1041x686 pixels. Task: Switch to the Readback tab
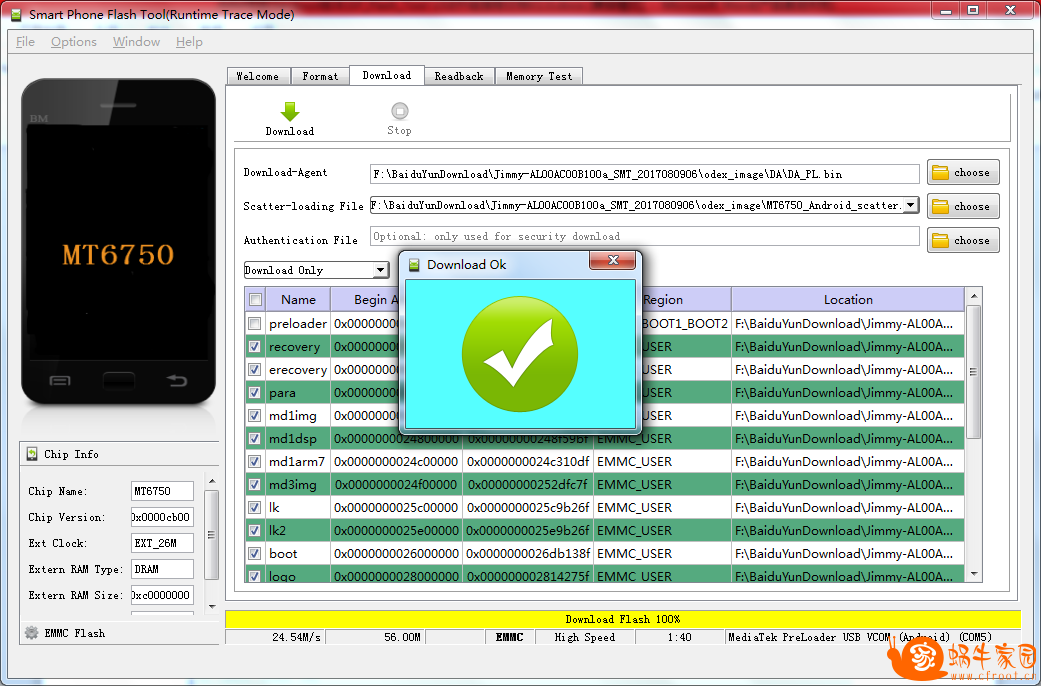(x=459, y=76)
